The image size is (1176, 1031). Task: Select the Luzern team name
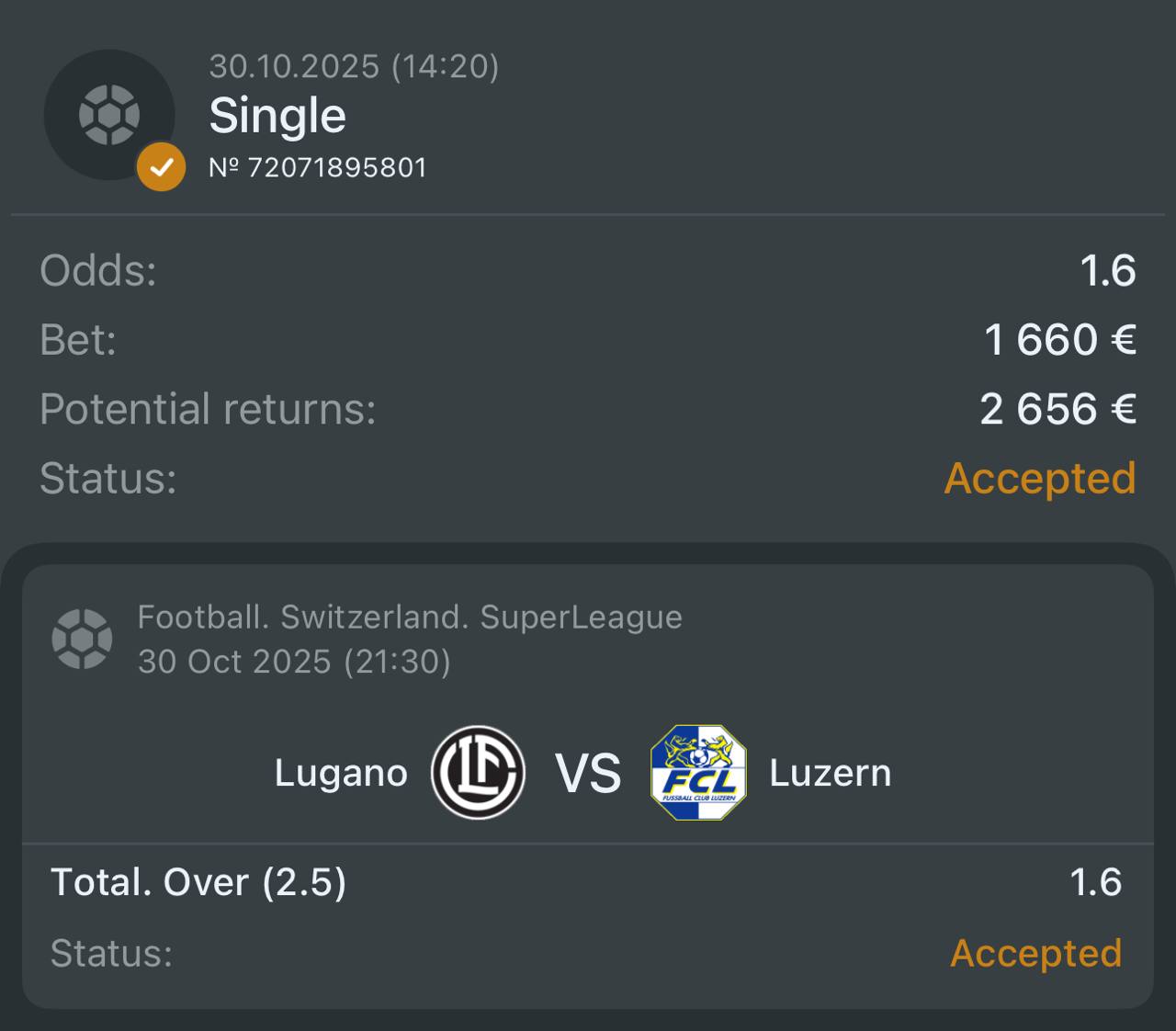coord(830,774)
